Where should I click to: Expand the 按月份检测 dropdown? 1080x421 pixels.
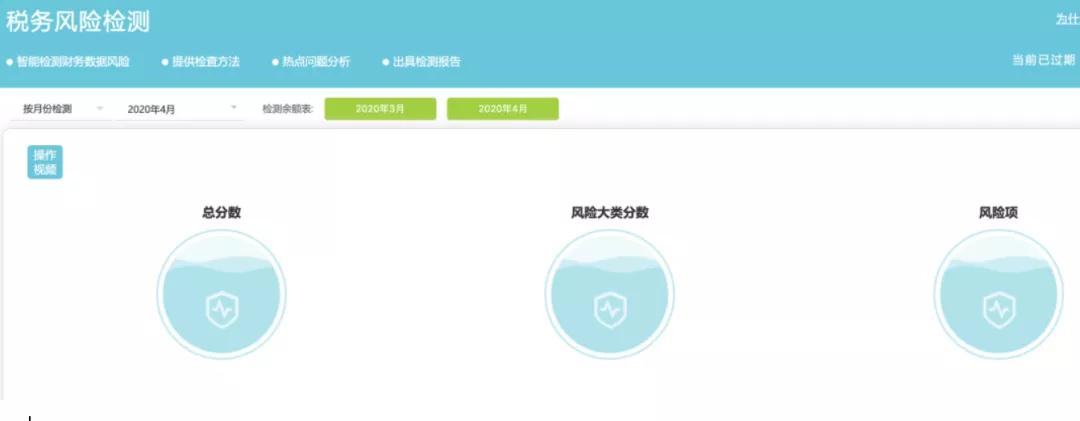62,109
